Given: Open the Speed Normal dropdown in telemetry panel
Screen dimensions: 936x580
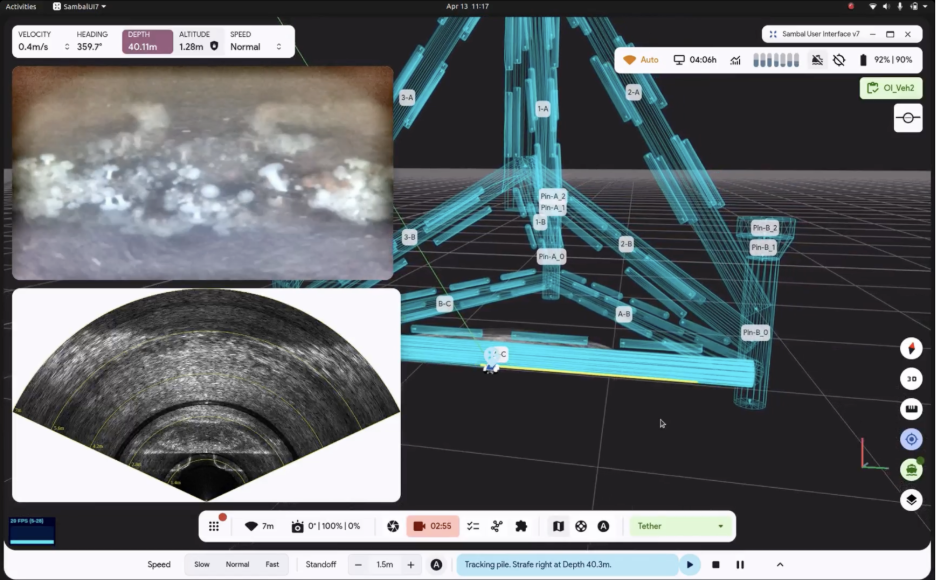Looking at the screenshot, I should [256, 47].
